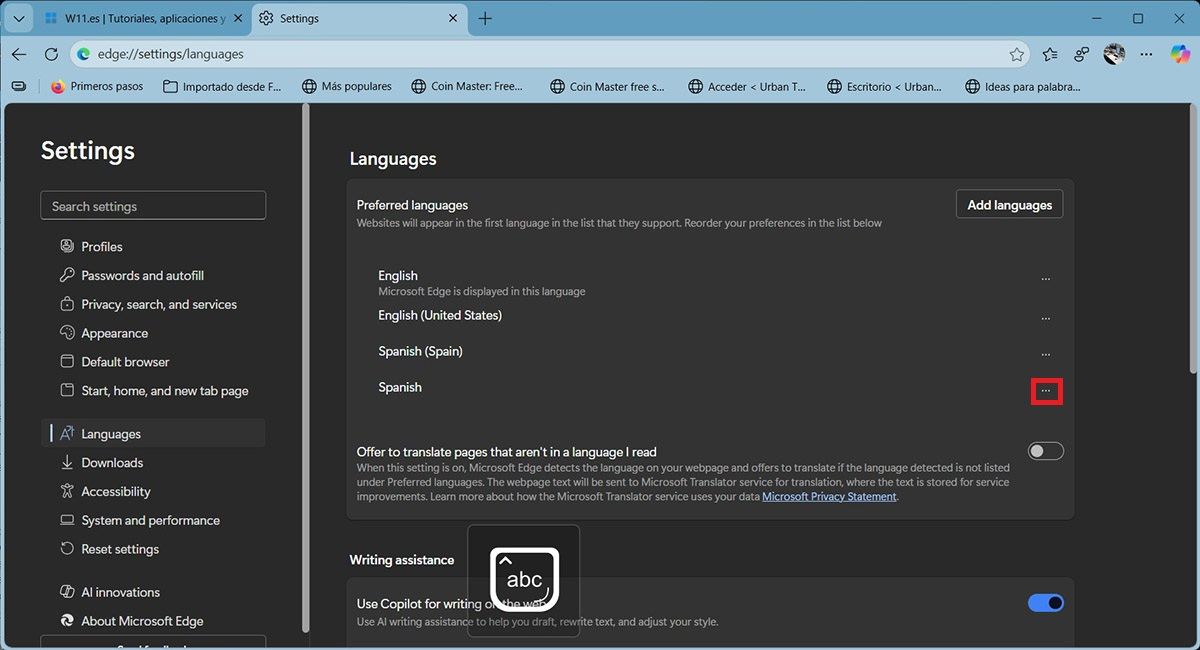This screenshot has height=650, width=1200.
Task: Turn on Offer to translate pages toggle
Action: coord(1045,452)
